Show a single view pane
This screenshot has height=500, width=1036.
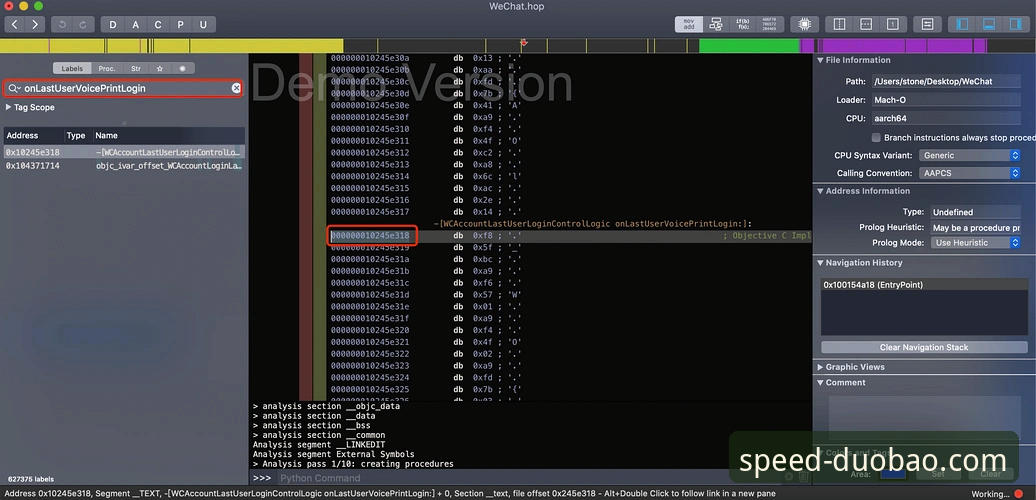(893, 24)
